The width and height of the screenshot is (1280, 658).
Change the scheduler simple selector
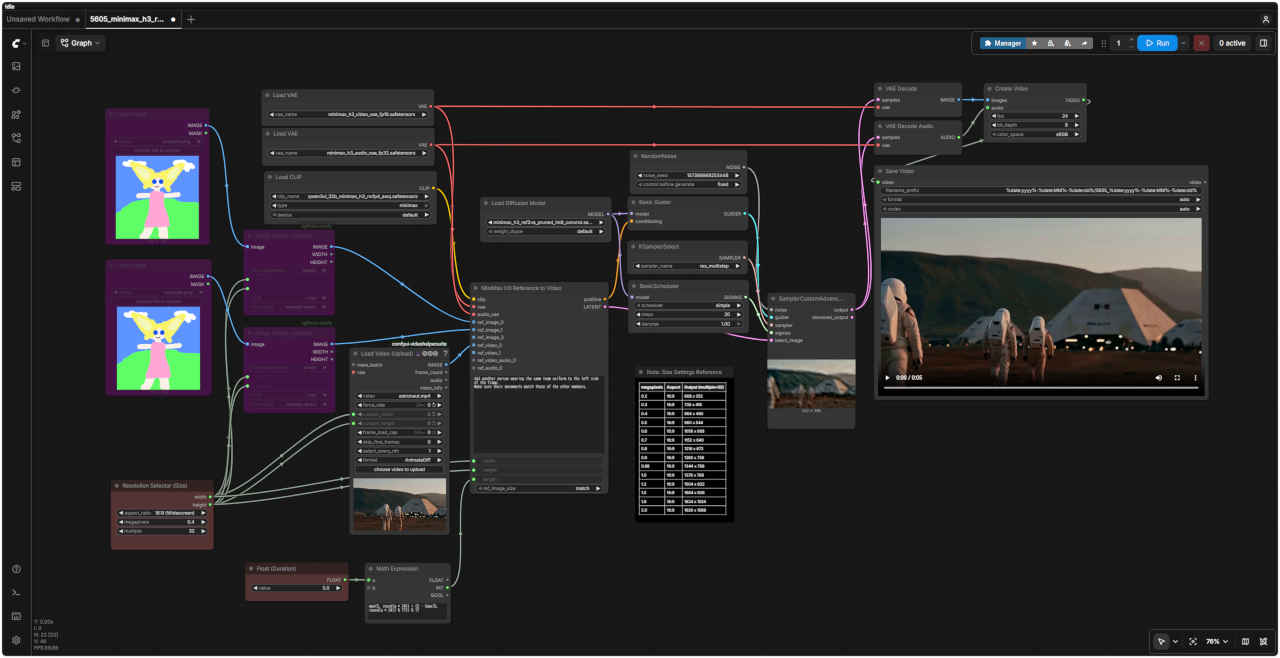[x=689, y=305]
